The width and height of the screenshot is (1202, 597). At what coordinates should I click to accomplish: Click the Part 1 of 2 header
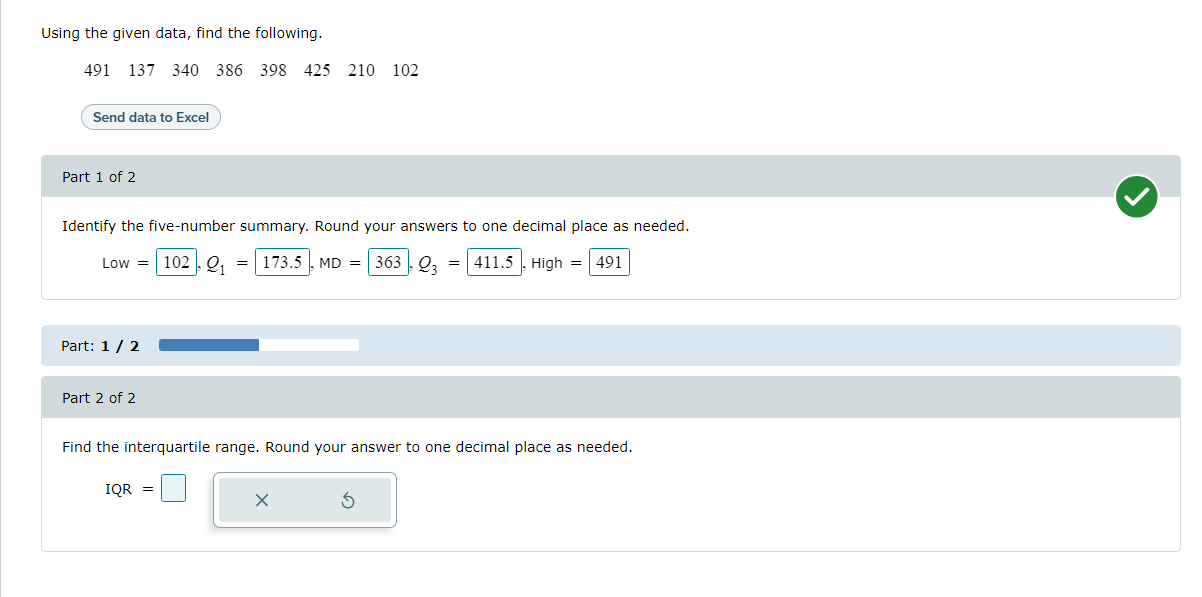click(98, 176)
